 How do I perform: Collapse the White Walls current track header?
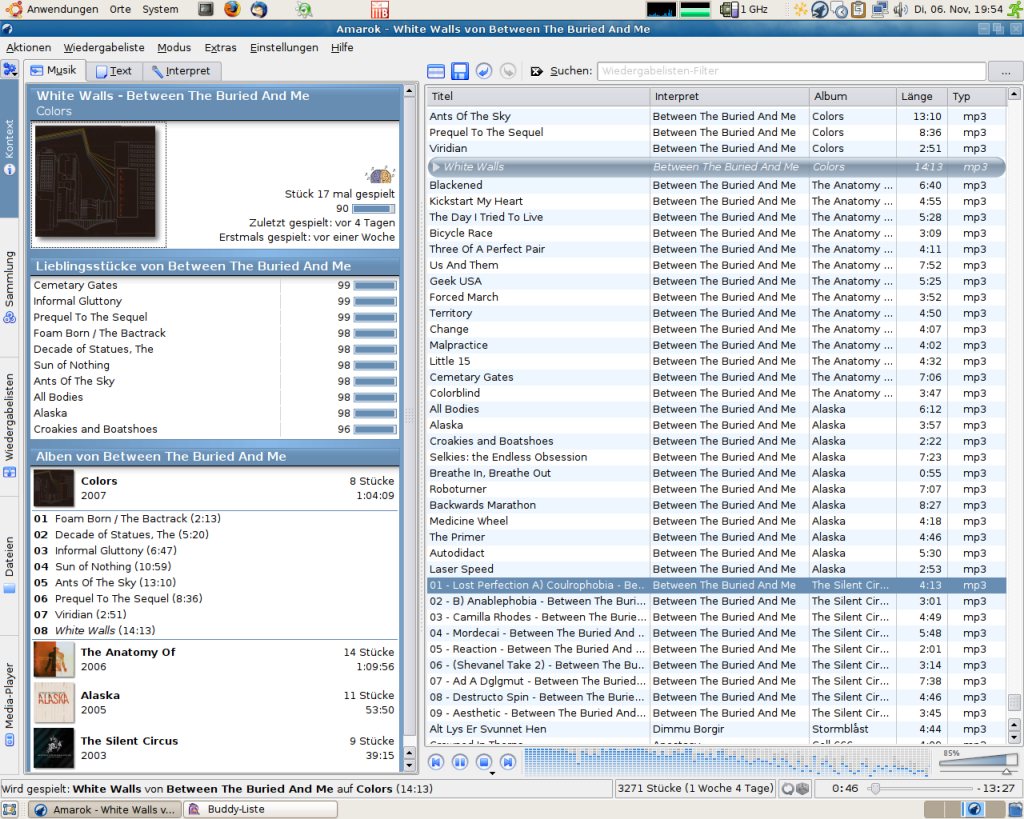[214, 103]
